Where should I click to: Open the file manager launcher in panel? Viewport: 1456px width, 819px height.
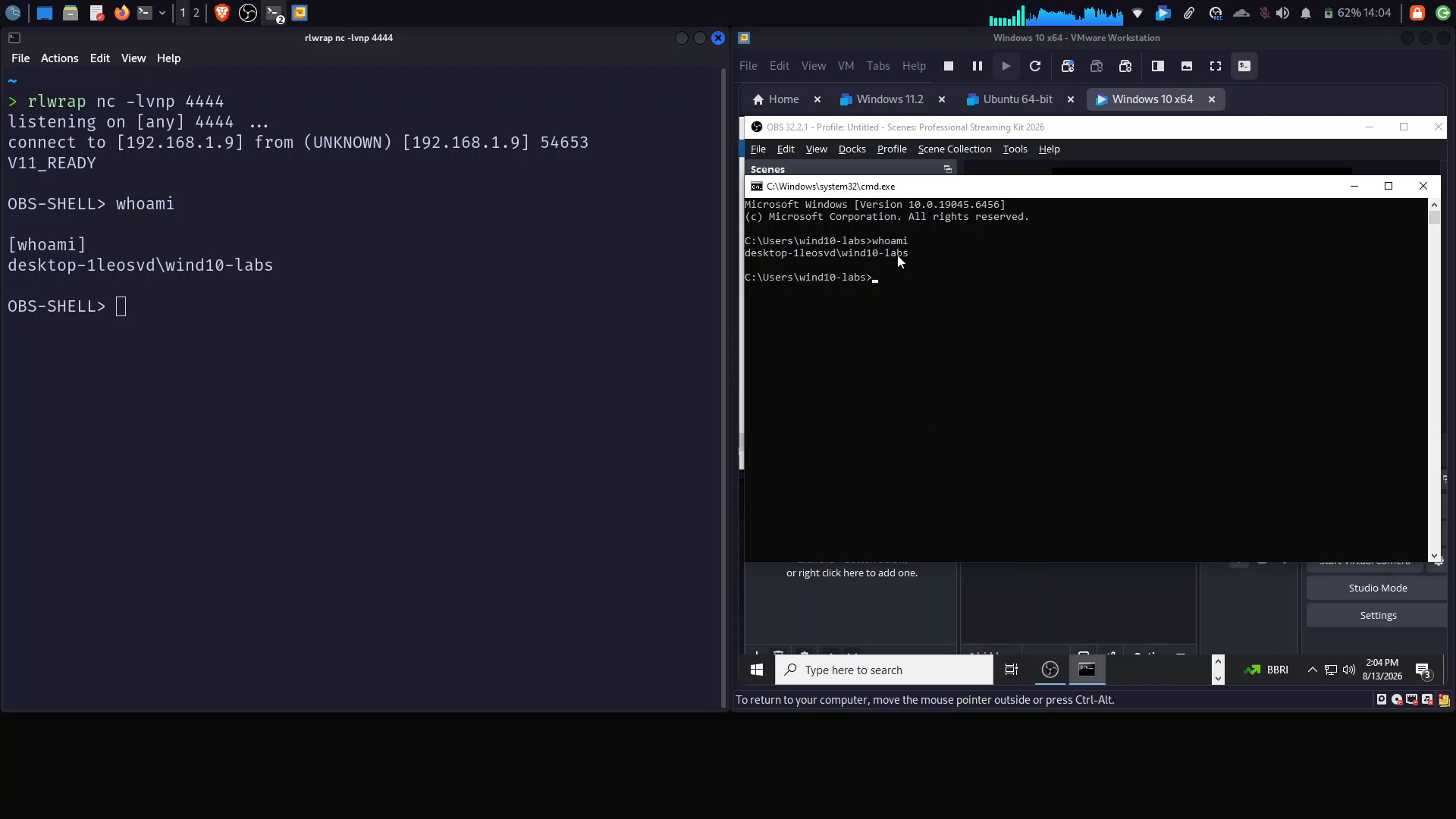(70, 13)
